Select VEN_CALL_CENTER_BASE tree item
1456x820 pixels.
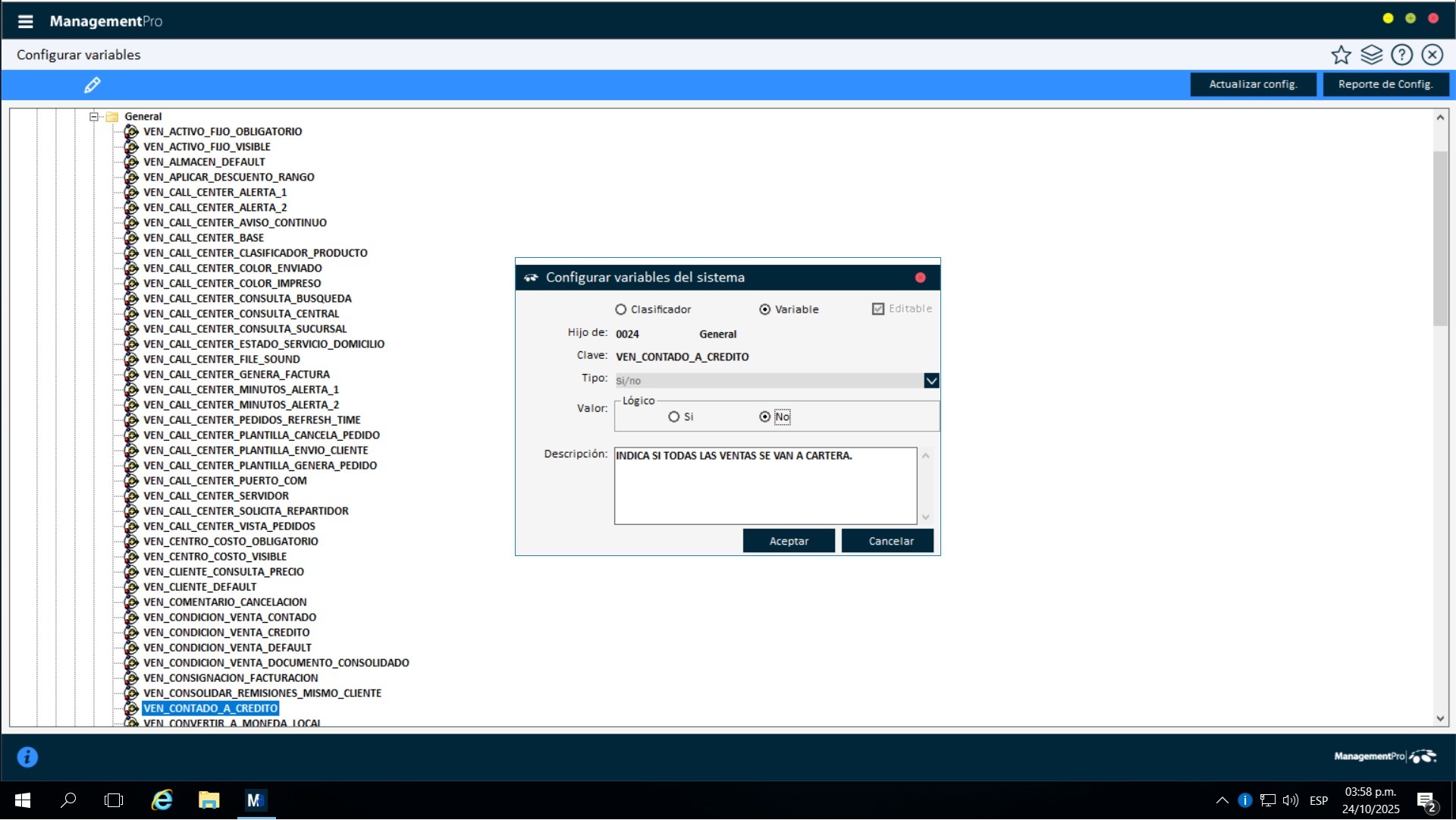(x=203, y=238)
